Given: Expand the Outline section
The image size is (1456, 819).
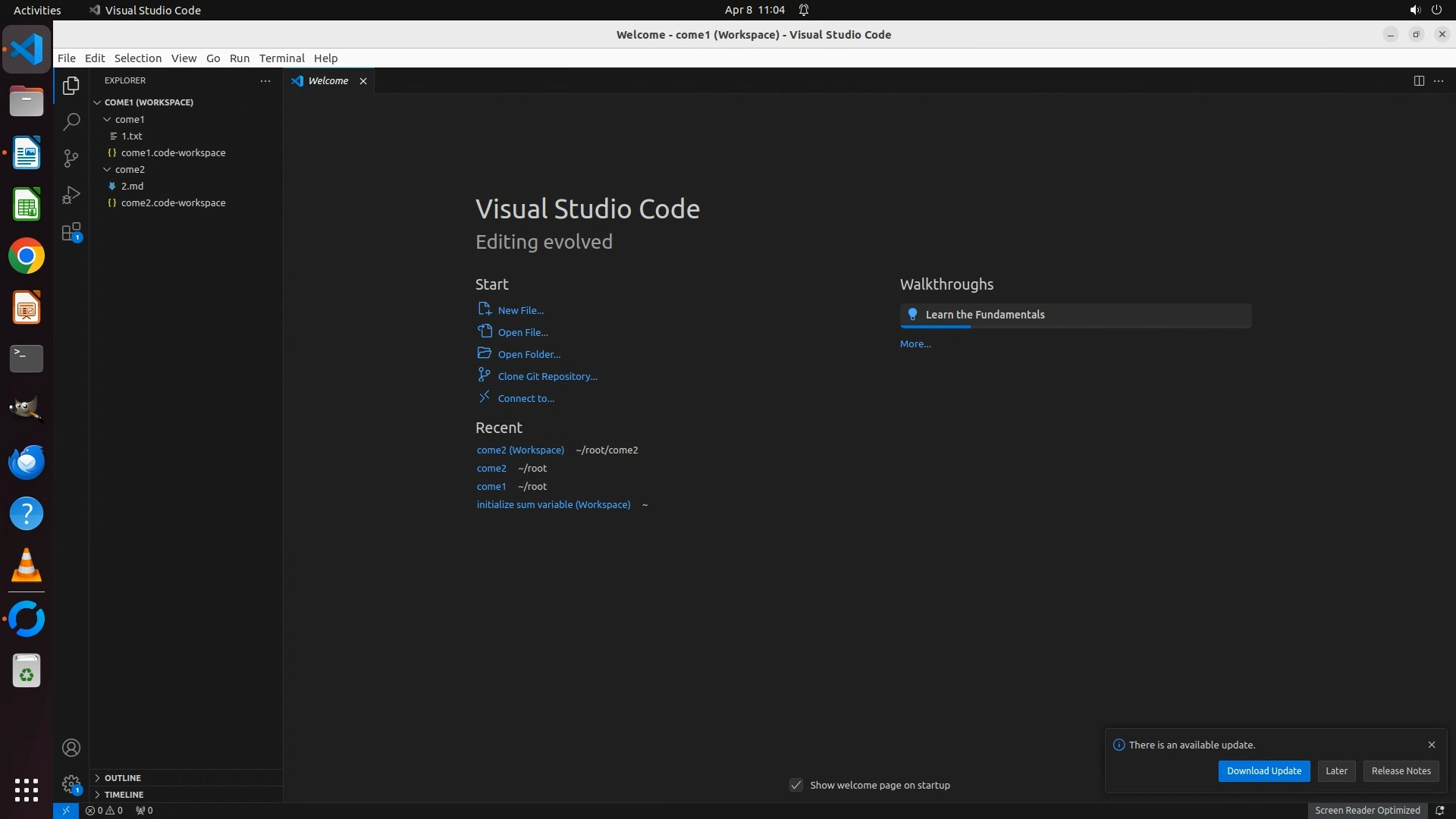Looking at the screenshot, I should tap(122, 778).
